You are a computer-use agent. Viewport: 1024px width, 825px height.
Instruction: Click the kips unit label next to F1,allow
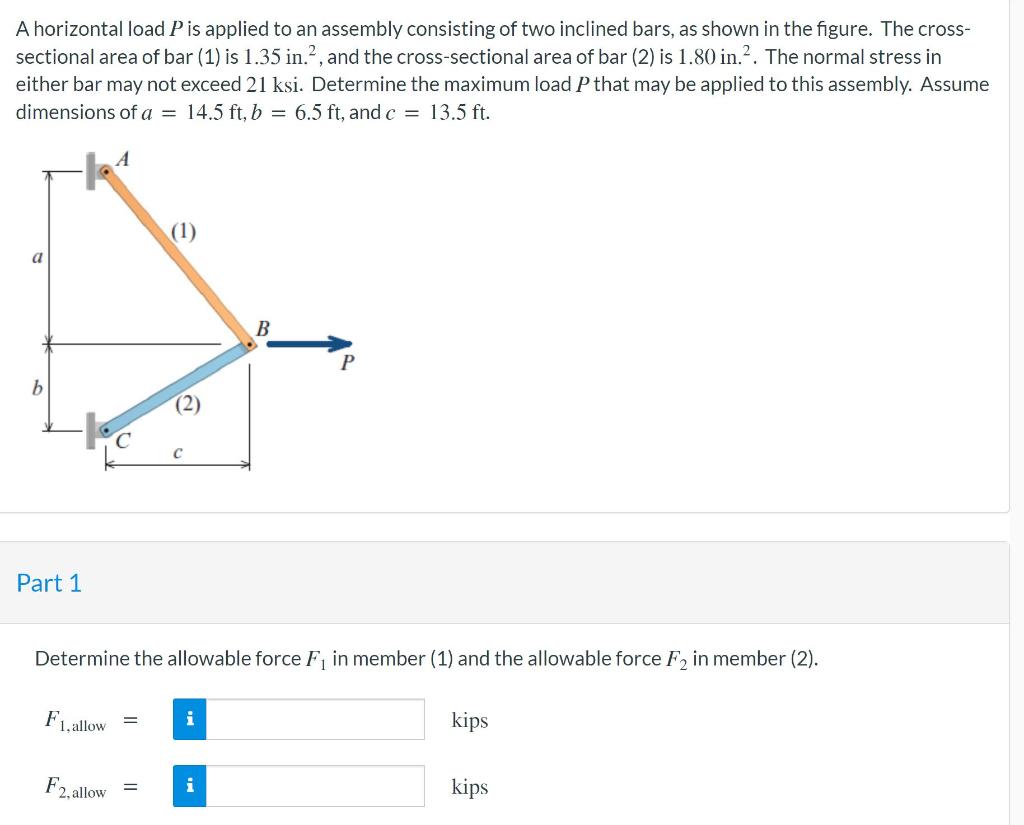tap(468, 719)
